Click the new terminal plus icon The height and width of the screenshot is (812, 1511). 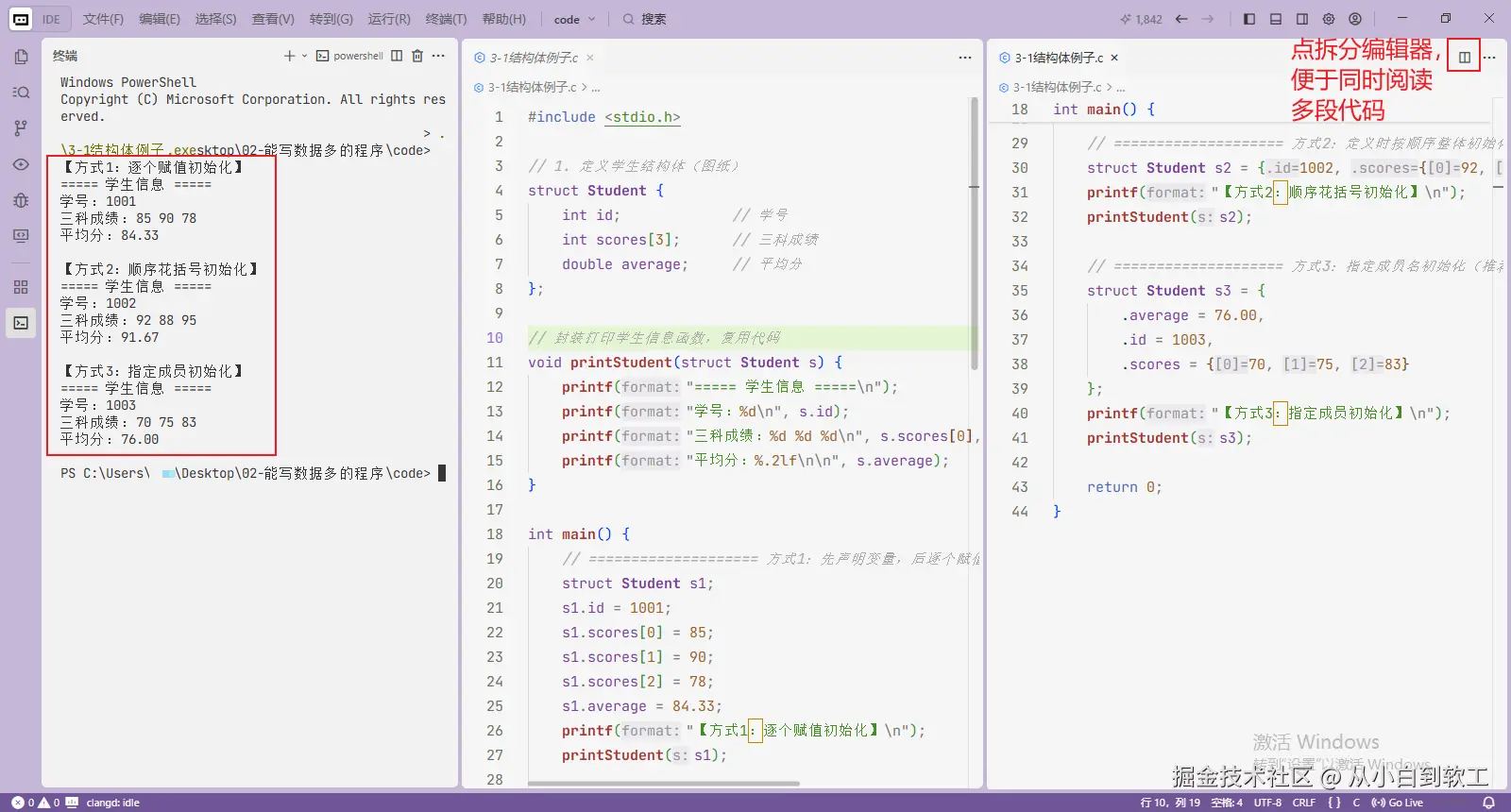click(x=290, y=56)
